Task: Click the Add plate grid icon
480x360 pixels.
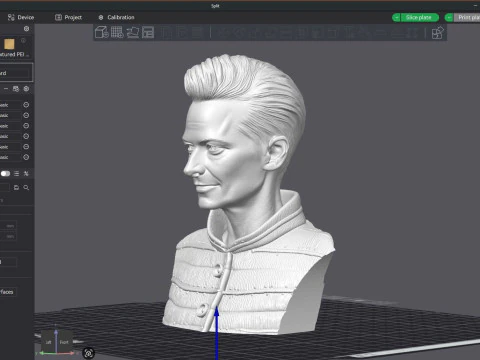Action: pos(117,33)
